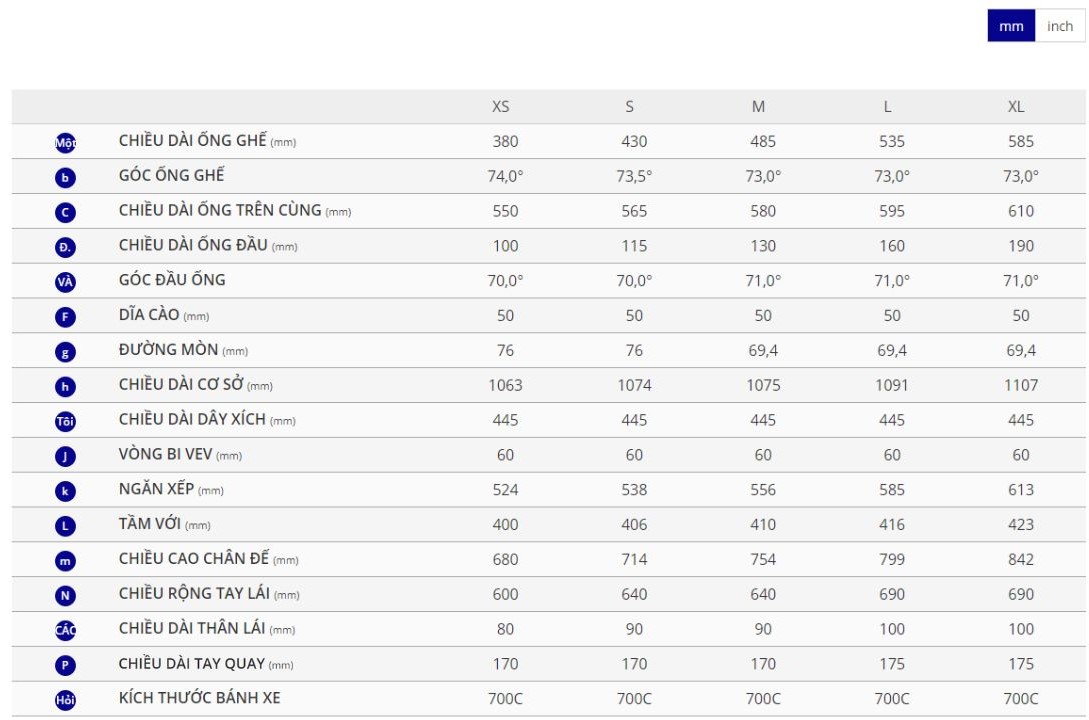The width and height of the screenshot is (1089, 720).
Task: Click the 'b' icon beside GÓC ỐNG GHẾ
Action: [x=65, y=178]
